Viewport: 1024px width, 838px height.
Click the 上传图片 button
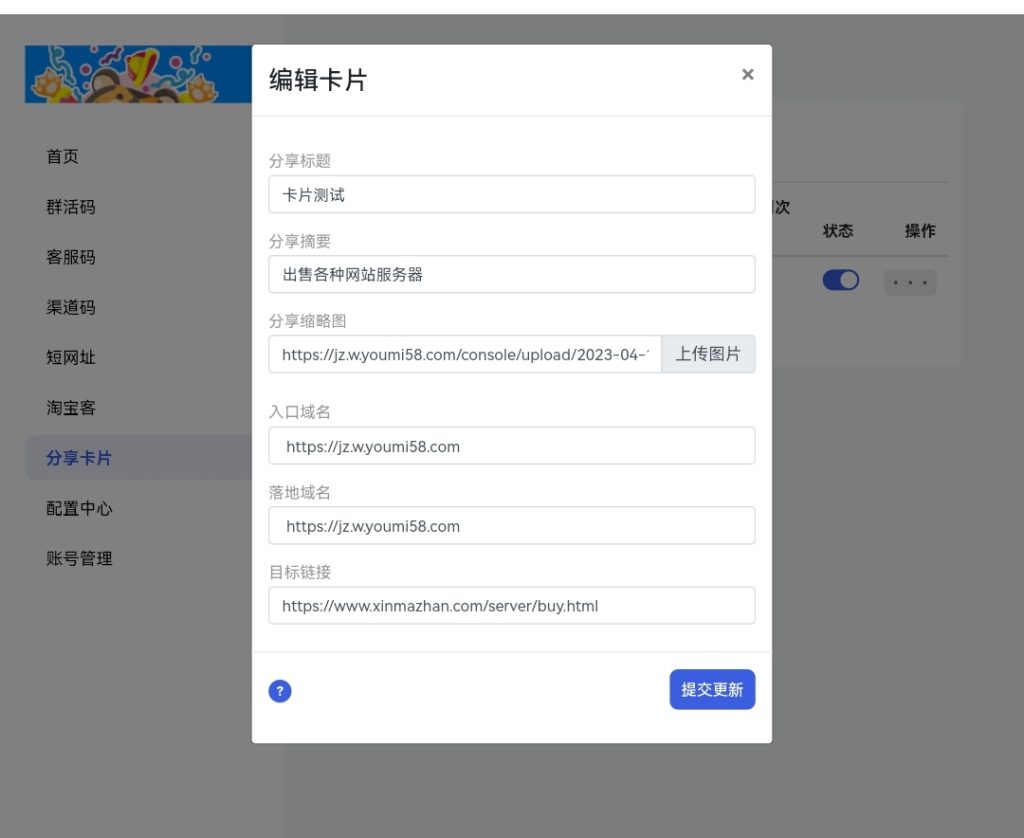[708, 354]
